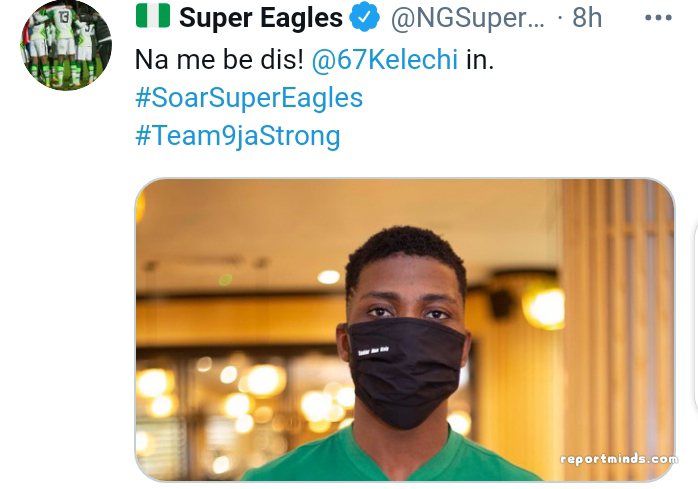The width and height of the screenshot is (698, 489).
Task: Open the Super Eagles display name
Action: pyautogui.click(x=261, y=18)
